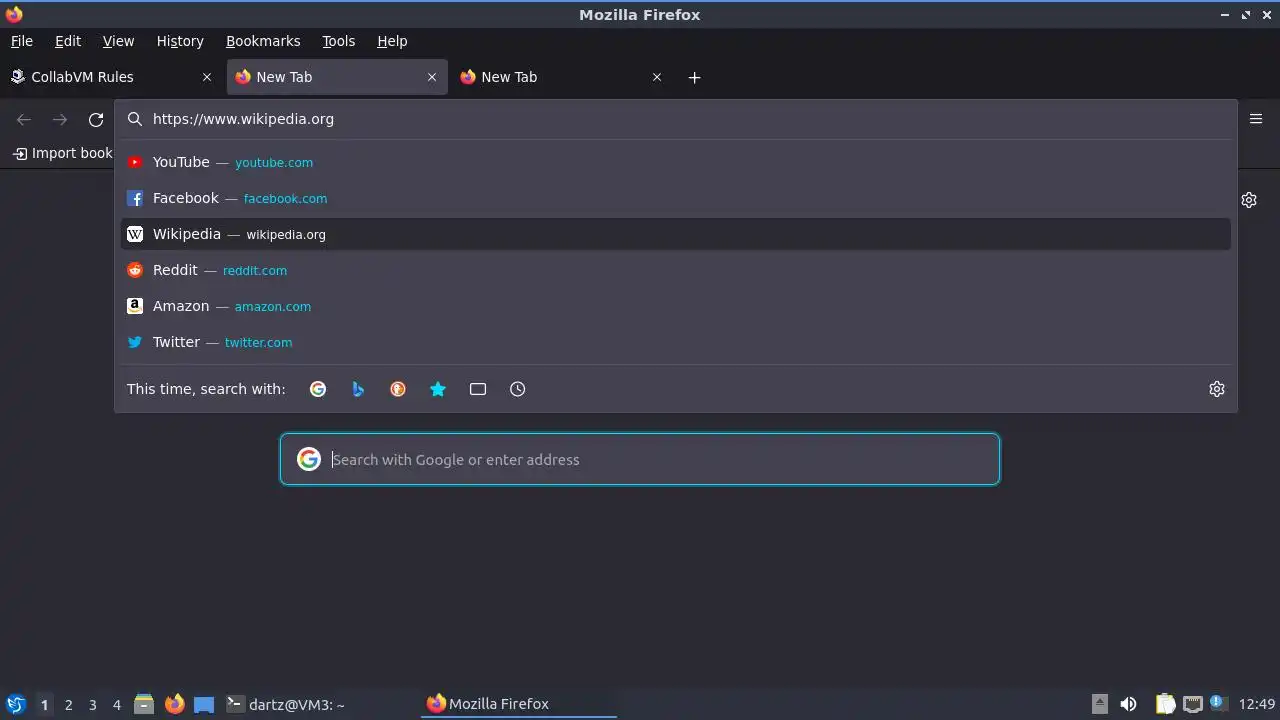The image size is (1280, 720).
Task: Open search settings gear in dropdown
Action: [1217, 389]
